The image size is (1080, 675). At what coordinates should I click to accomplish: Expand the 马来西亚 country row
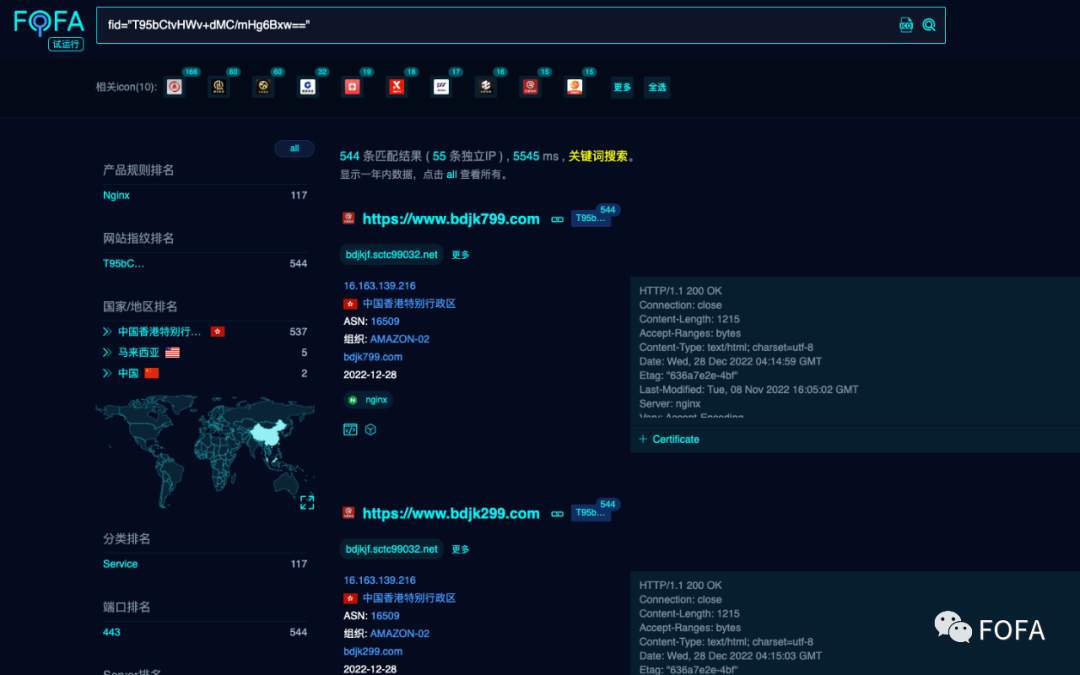pyautogui.click(x=107, y=352)
